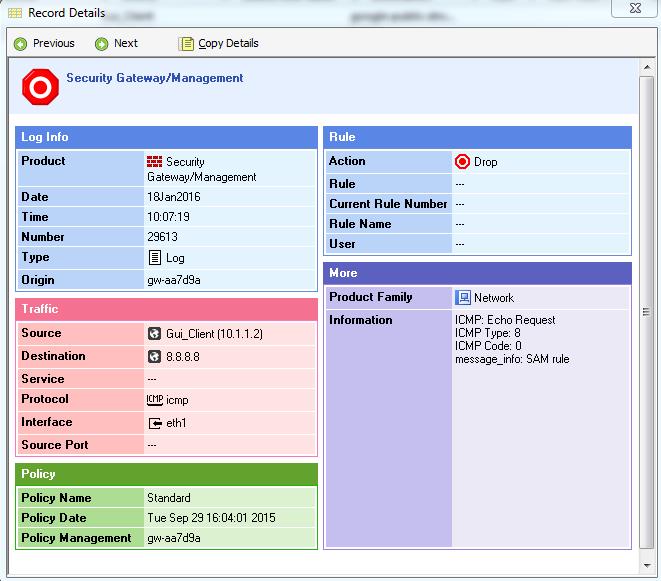Close the Record Details window
The width and height of the screenshot is (661, 581).
click(x=635, y=12)
